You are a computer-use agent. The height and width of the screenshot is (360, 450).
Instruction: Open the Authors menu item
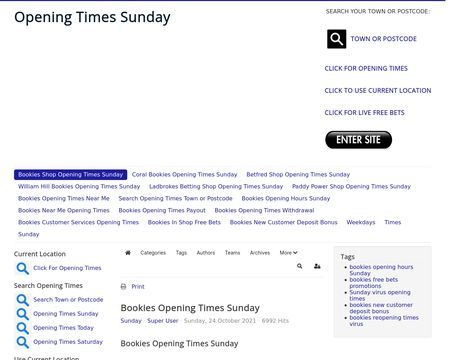coord(206,253)
